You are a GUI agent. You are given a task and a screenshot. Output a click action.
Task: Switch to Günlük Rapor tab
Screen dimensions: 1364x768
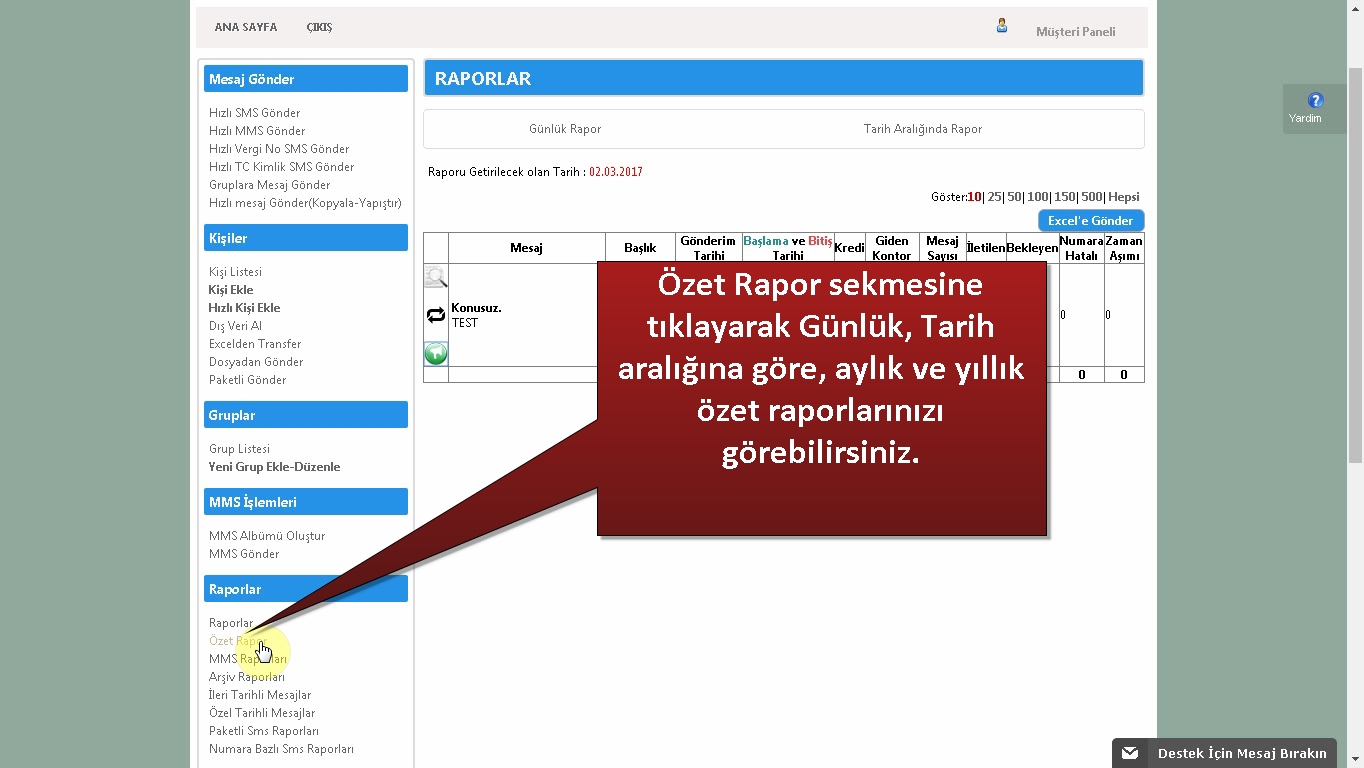coord(565,129)
